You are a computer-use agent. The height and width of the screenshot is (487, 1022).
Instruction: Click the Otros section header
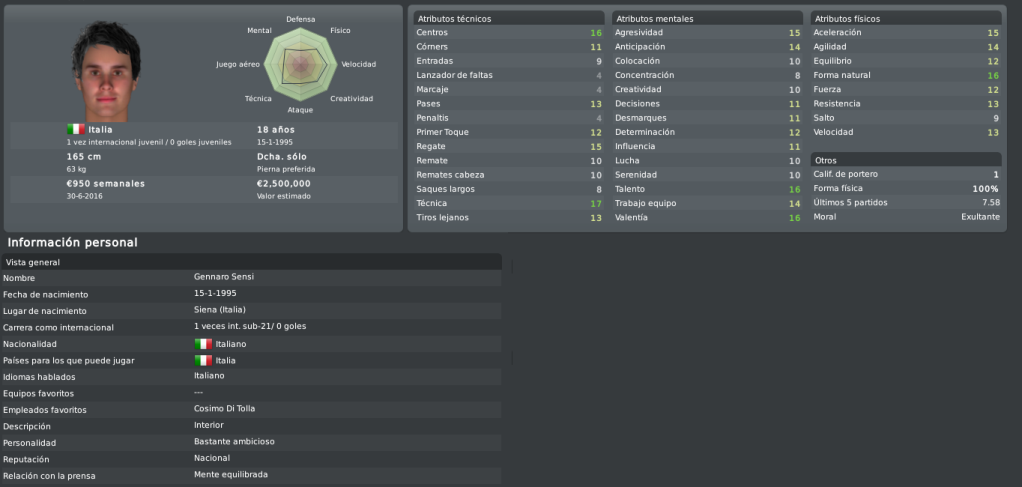(906, 160)
